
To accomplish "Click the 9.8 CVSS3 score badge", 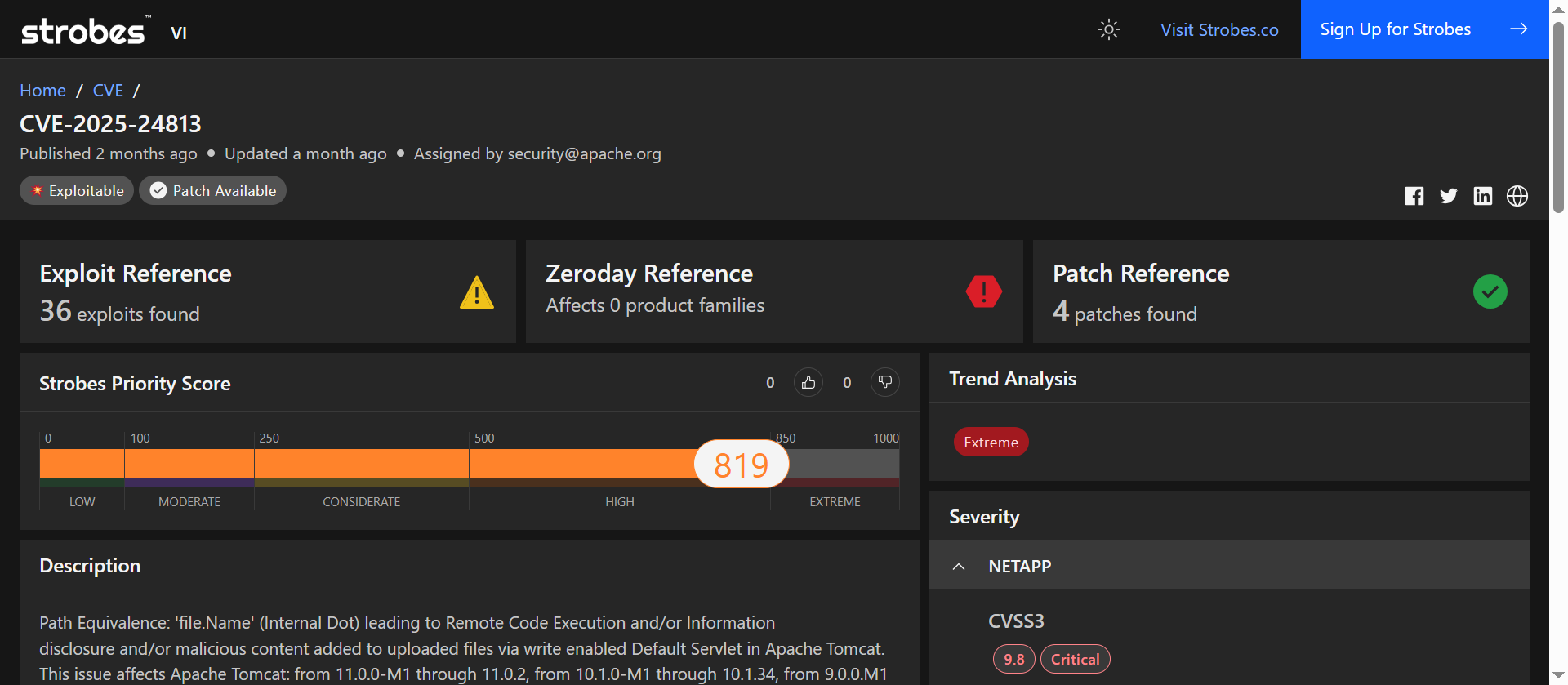I will (1014, 659).
